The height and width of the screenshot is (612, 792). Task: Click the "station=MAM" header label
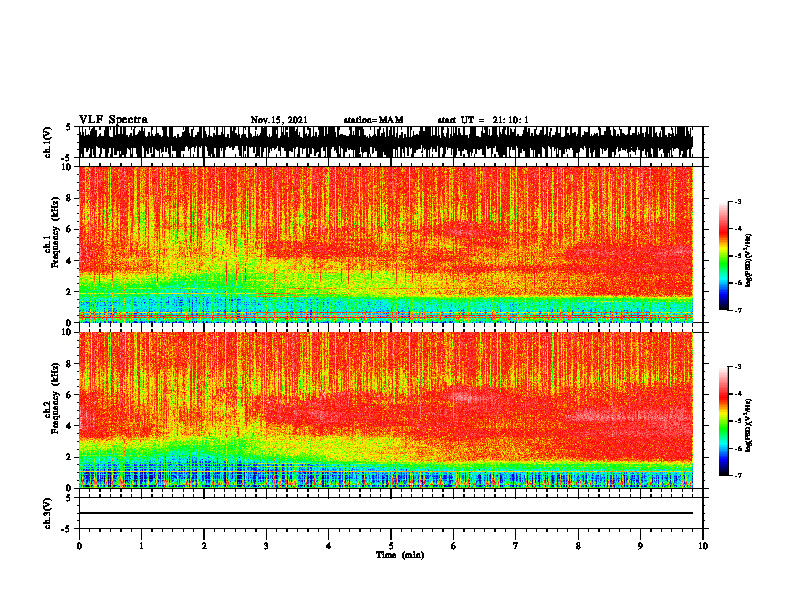pos(373,120)
